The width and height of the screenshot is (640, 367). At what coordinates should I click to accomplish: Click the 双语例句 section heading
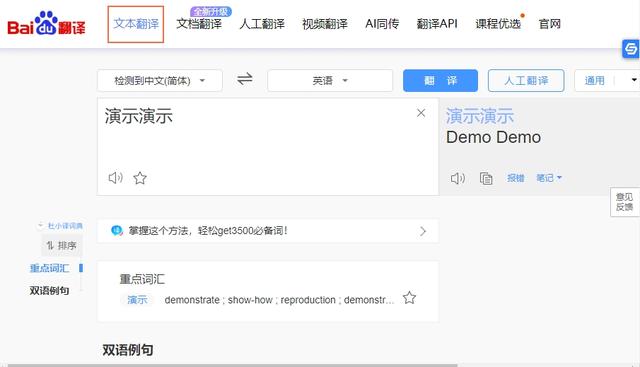(x=128, y=350)
